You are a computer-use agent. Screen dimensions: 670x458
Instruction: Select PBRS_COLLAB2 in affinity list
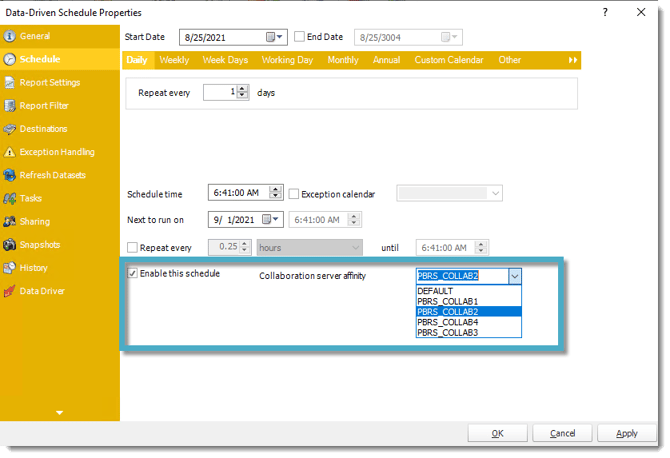coord(469,311)
